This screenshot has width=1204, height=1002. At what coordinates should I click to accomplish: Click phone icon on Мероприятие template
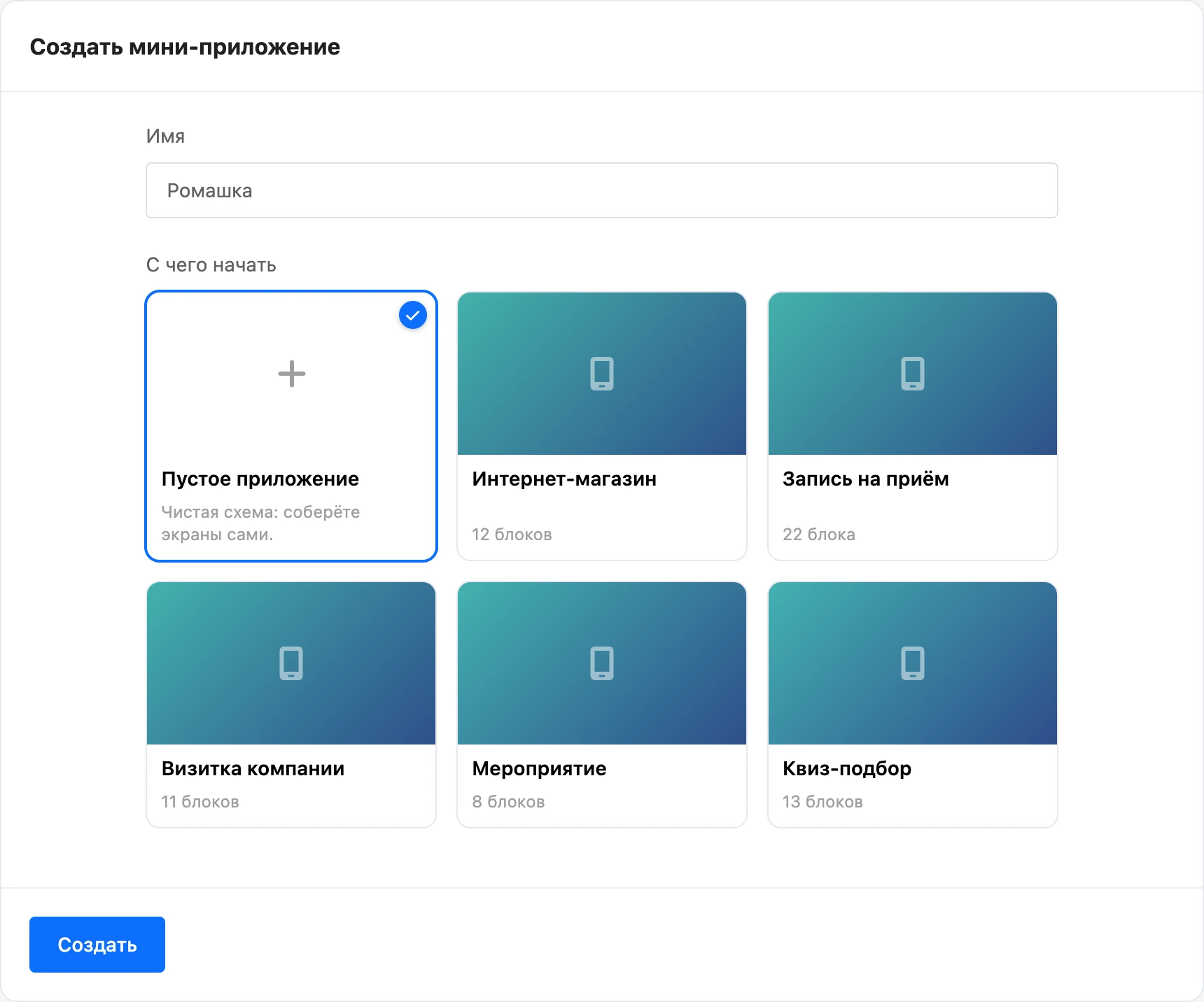(x=602, y=663)
